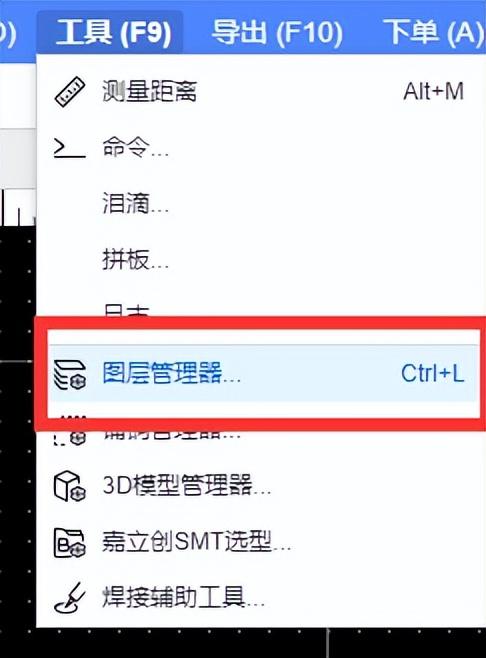Click the command prompt icon beside 命令
The image size is (486, 658).
click(x=70, y=149)
